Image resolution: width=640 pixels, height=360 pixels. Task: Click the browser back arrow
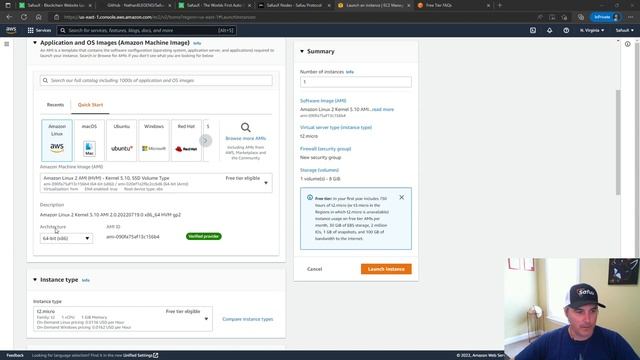(x=9, y=17)
